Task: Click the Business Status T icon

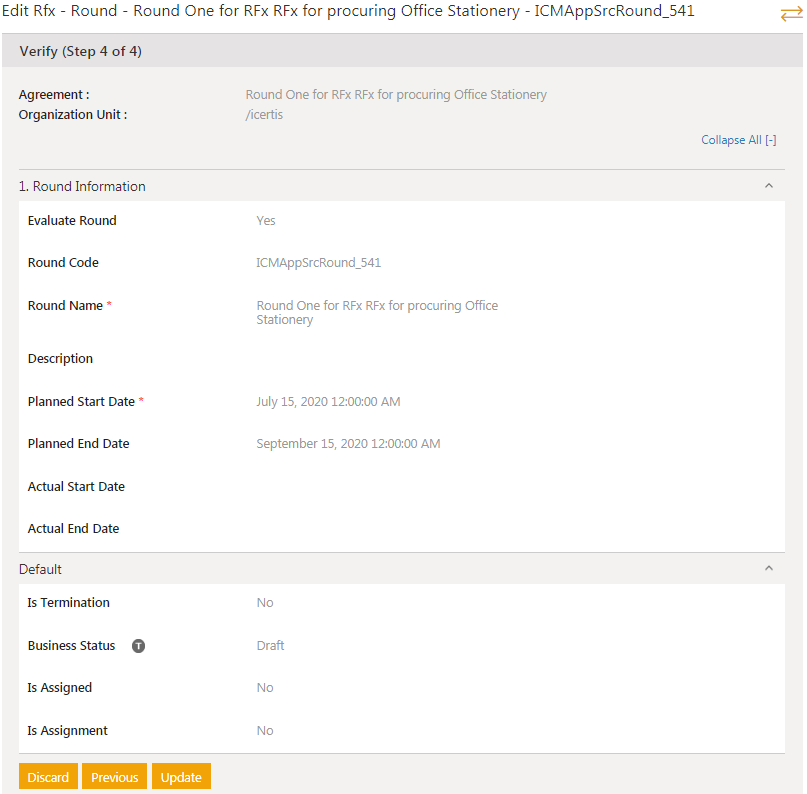Action: (x=138, y=646)
